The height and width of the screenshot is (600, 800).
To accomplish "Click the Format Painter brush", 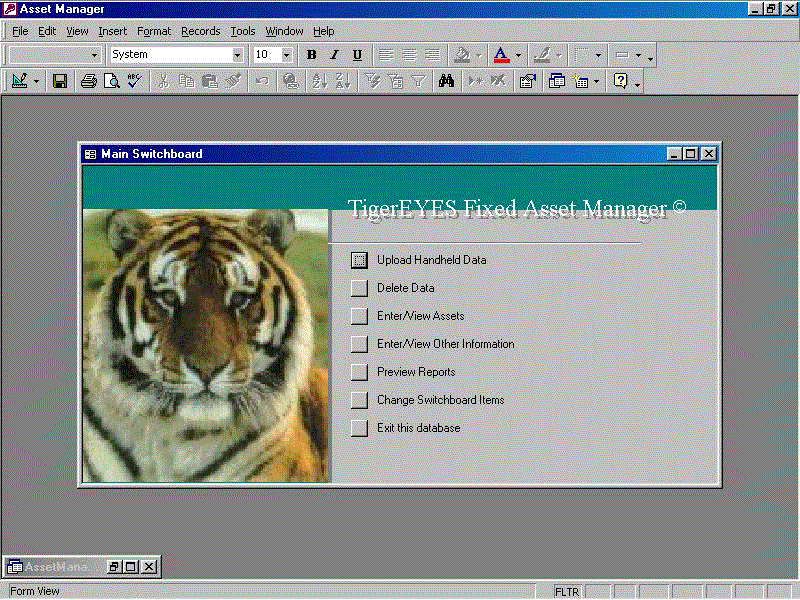I will (233, 81).
